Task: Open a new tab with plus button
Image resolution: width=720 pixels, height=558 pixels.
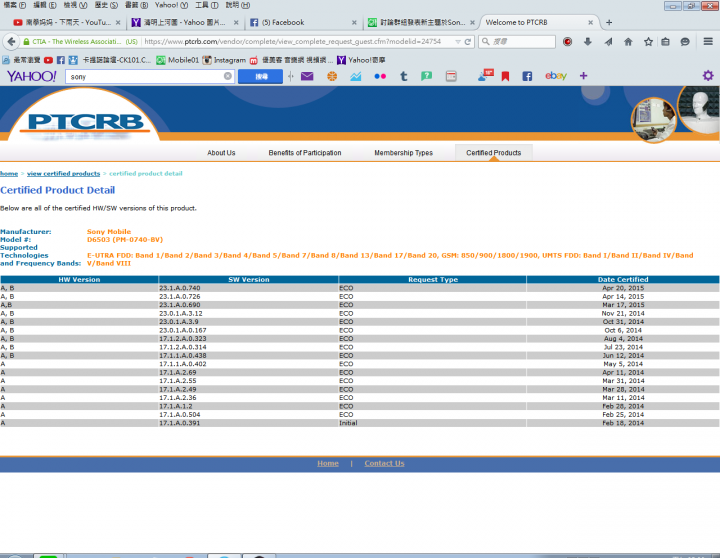Action: [609, 23]
